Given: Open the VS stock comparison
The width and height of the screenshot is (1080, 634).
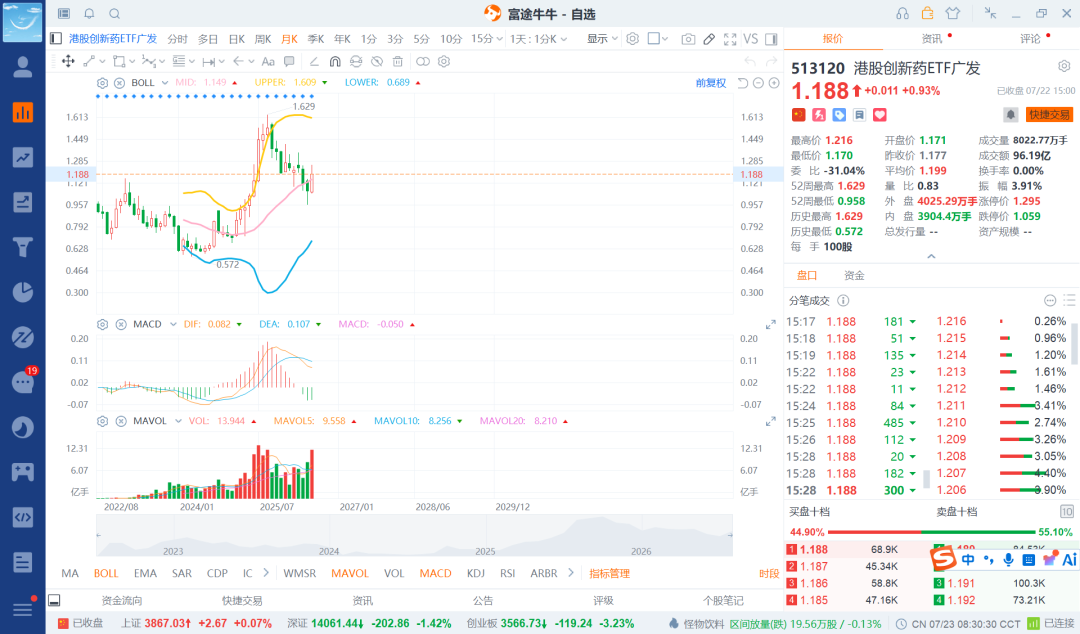Looking at the screenshot, I should pos(751,39).
